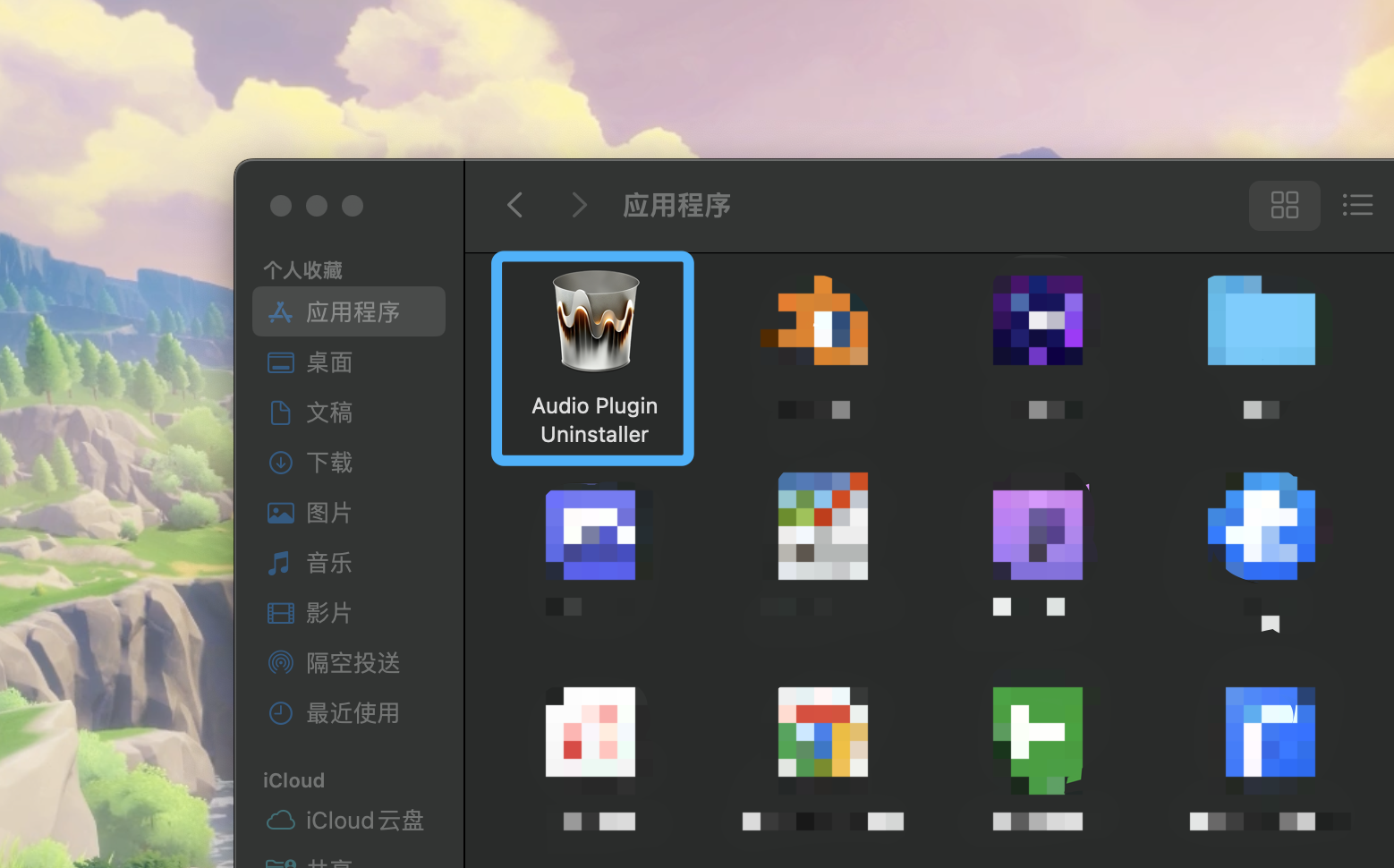1394x868 pixels.
Task: Select the light purple app icon in second row
Action: pos(1038,535)
